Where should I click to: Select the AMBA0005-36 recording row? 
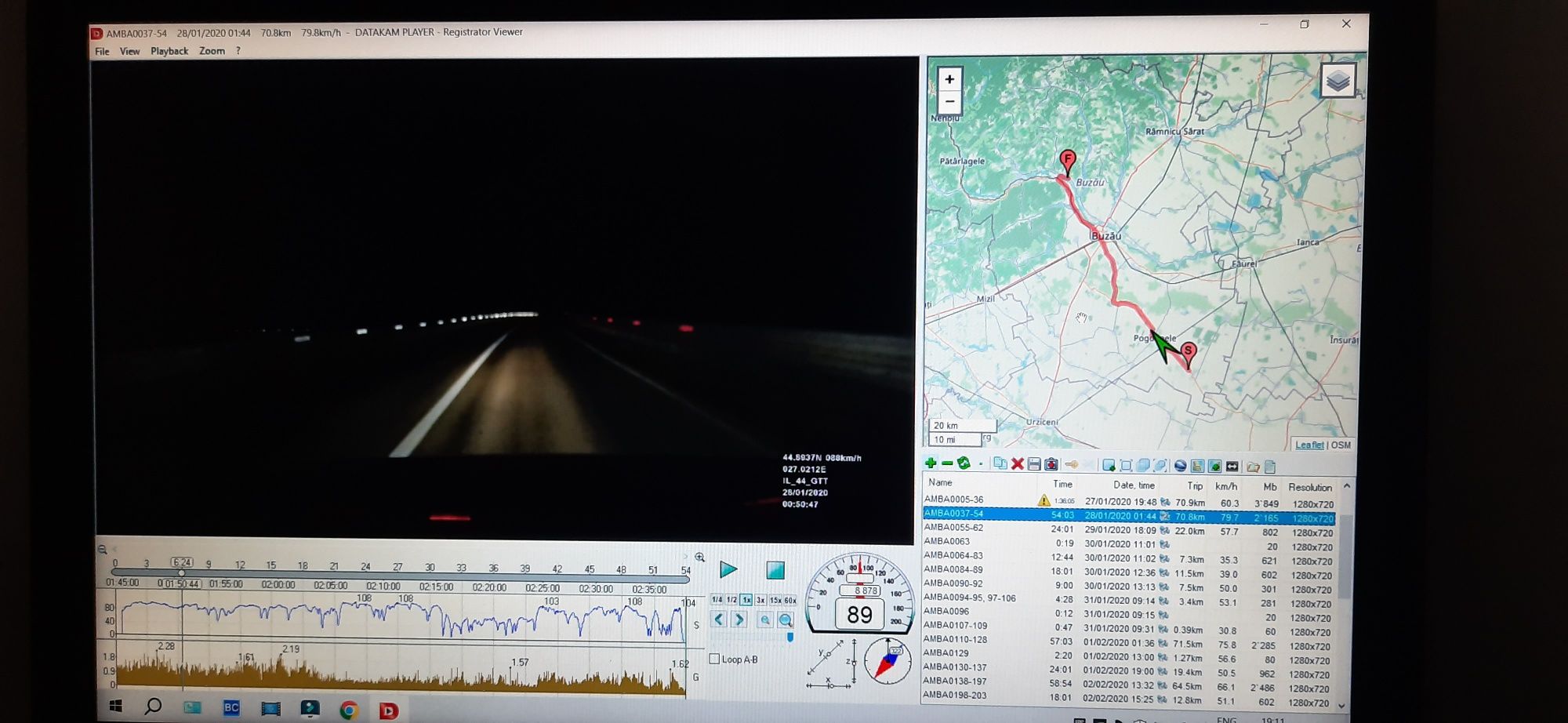pos(1129,500)
